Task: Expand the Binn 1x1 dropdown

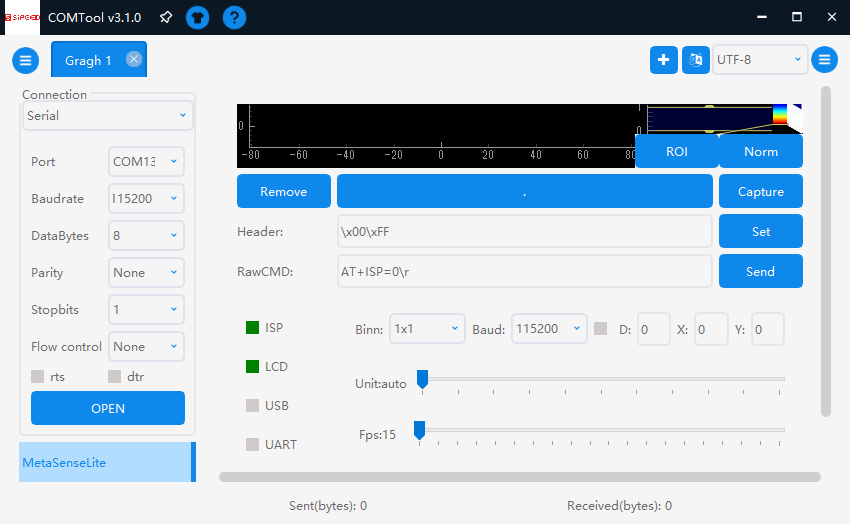Action: 427,328
